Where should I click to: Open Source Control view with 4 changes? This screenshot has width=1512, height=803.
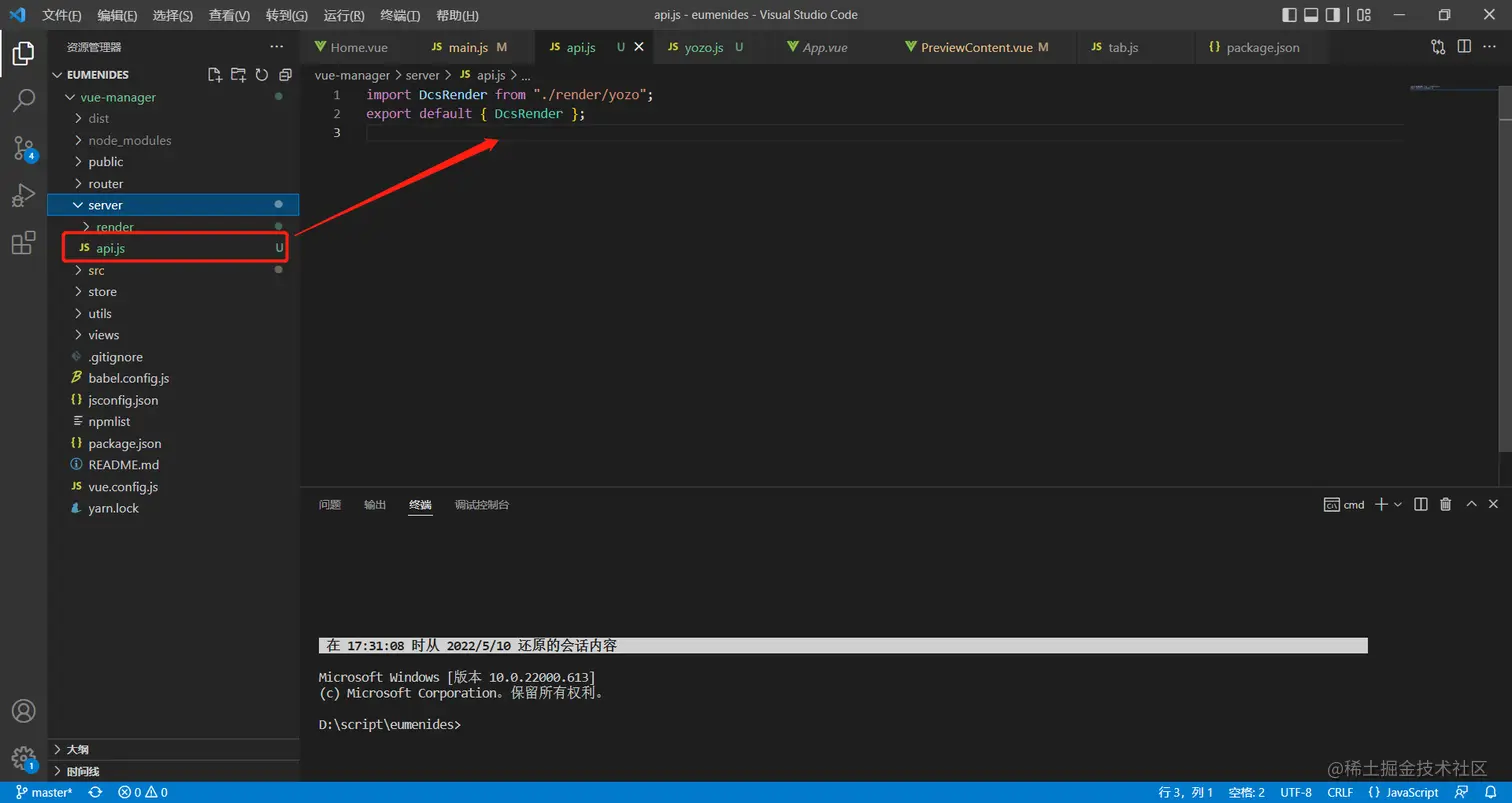click(23, 149)
